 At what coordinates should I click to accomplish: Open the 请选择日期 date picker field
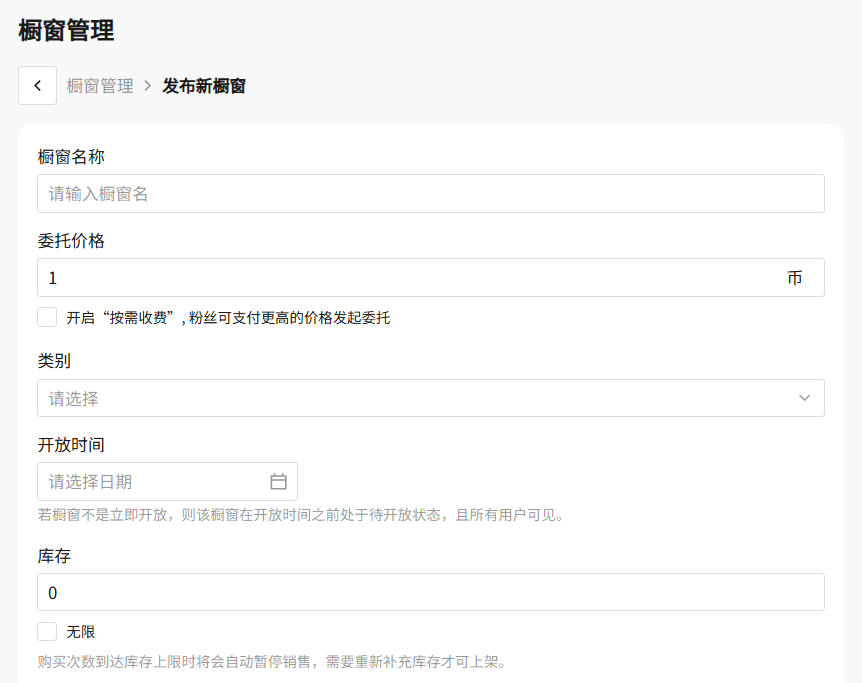pyautogui.click(x=167, y=482)
